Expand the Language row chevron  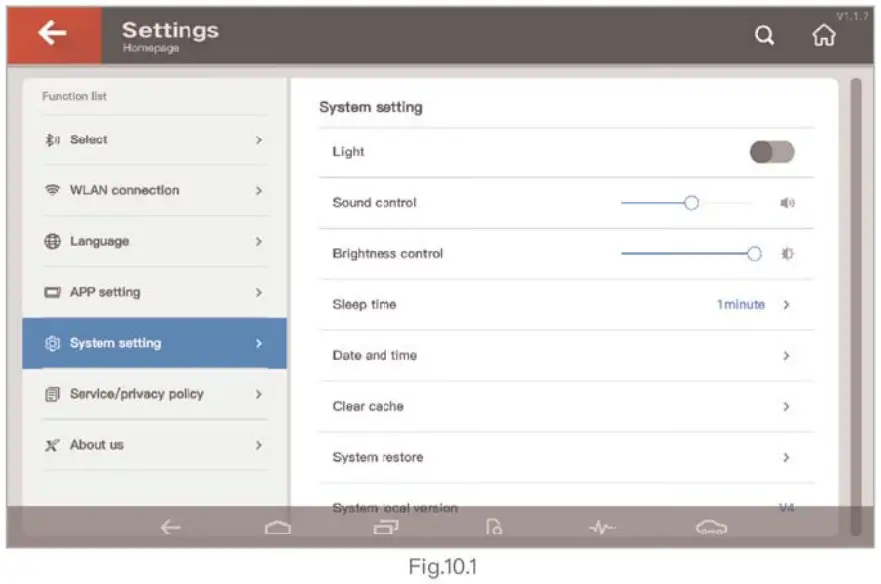coord(258,242)
